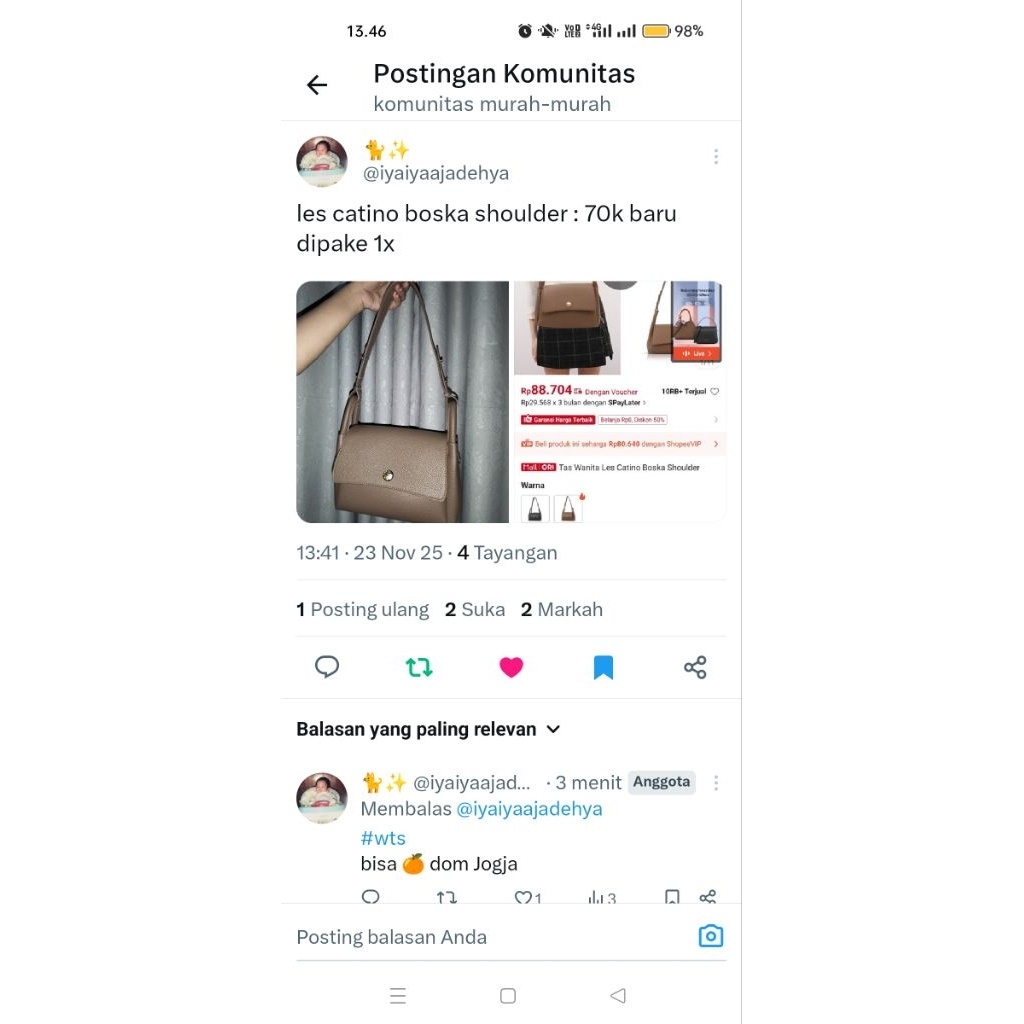Toggle the green repost icon

[x=419, y=667]
